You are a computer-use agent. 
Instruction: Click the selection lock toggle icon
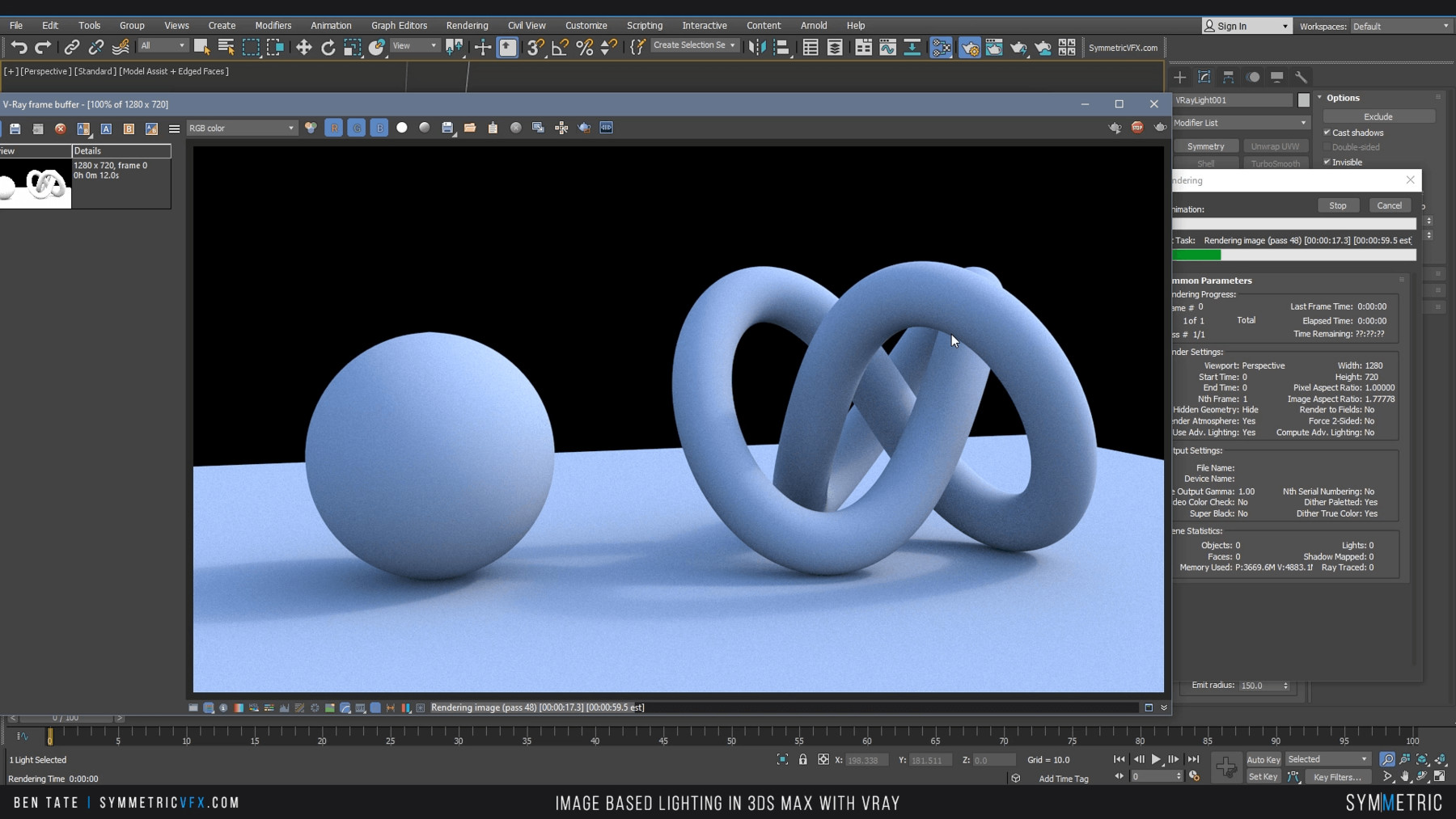pos(802,759)
